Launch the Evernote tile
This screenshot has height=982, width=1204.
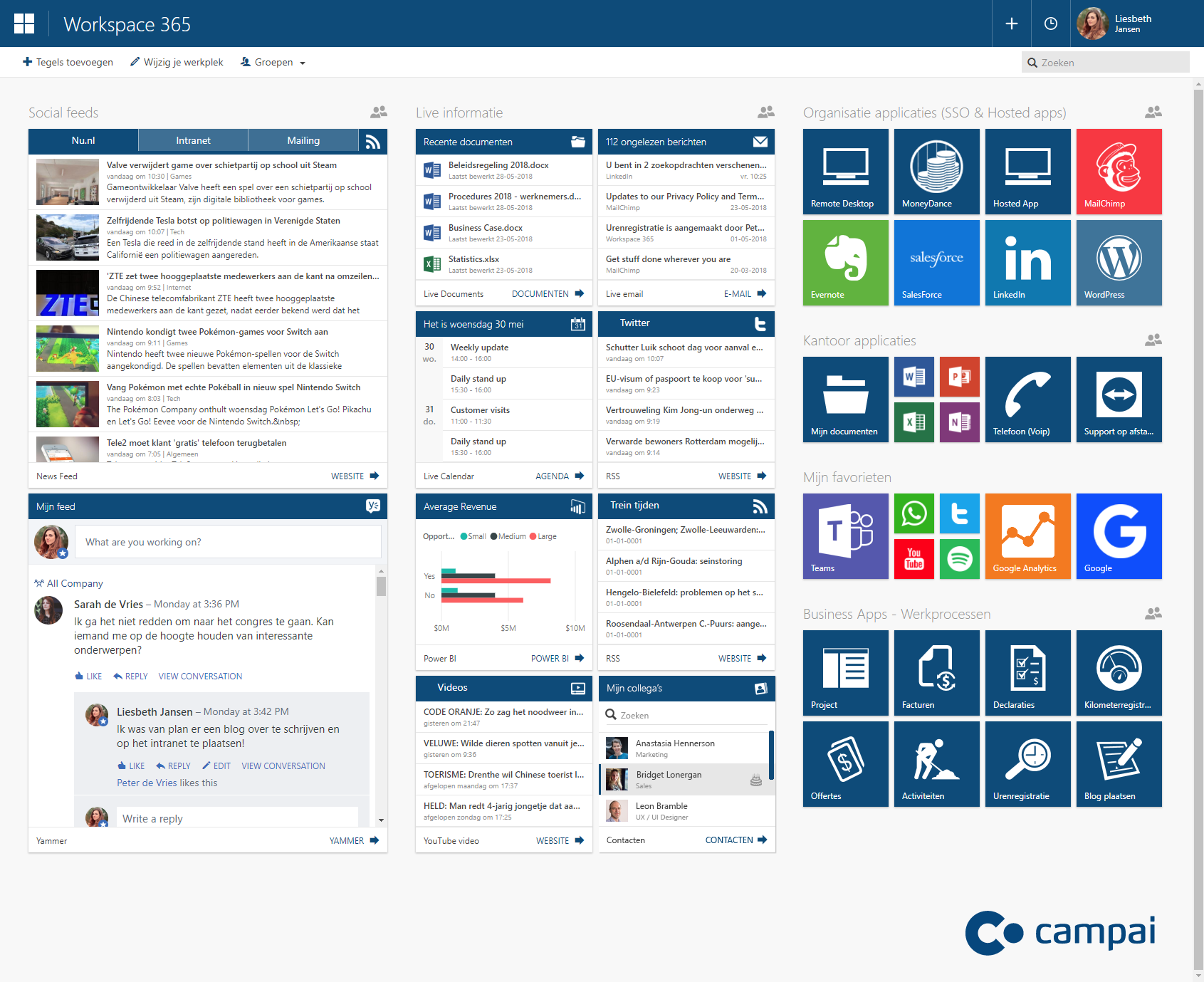(x=845, y=262)
